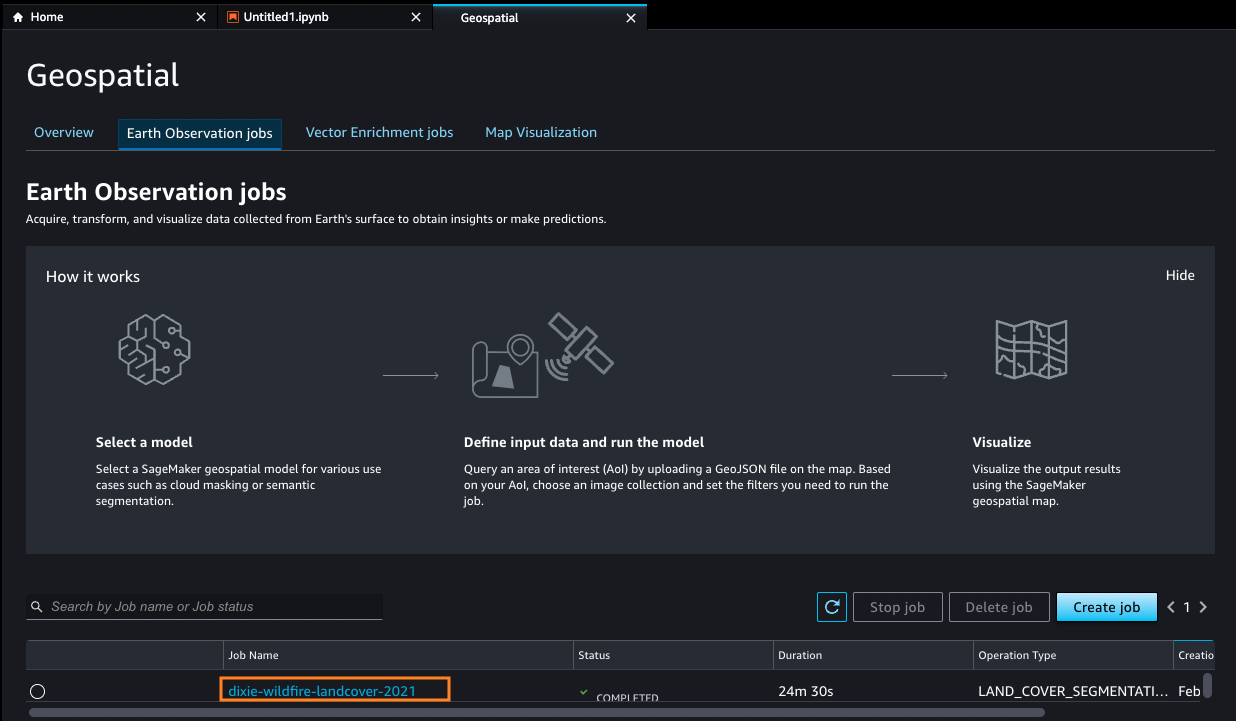The width and height of the screenshot is (1236, 721).
Task: Click the How it works title
Action: pyautogui.click(x=93, y=276)
